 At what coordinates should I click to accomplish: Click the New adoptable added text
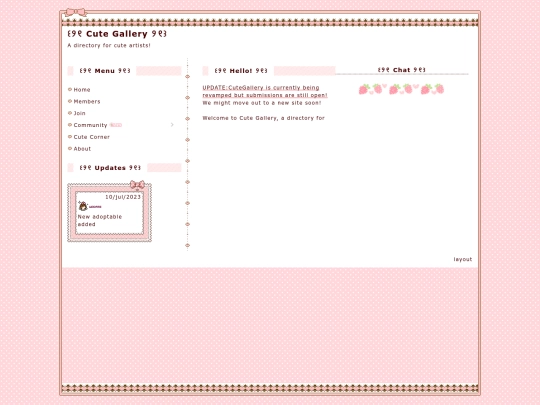pyautogui.click(x=100, y=220)
